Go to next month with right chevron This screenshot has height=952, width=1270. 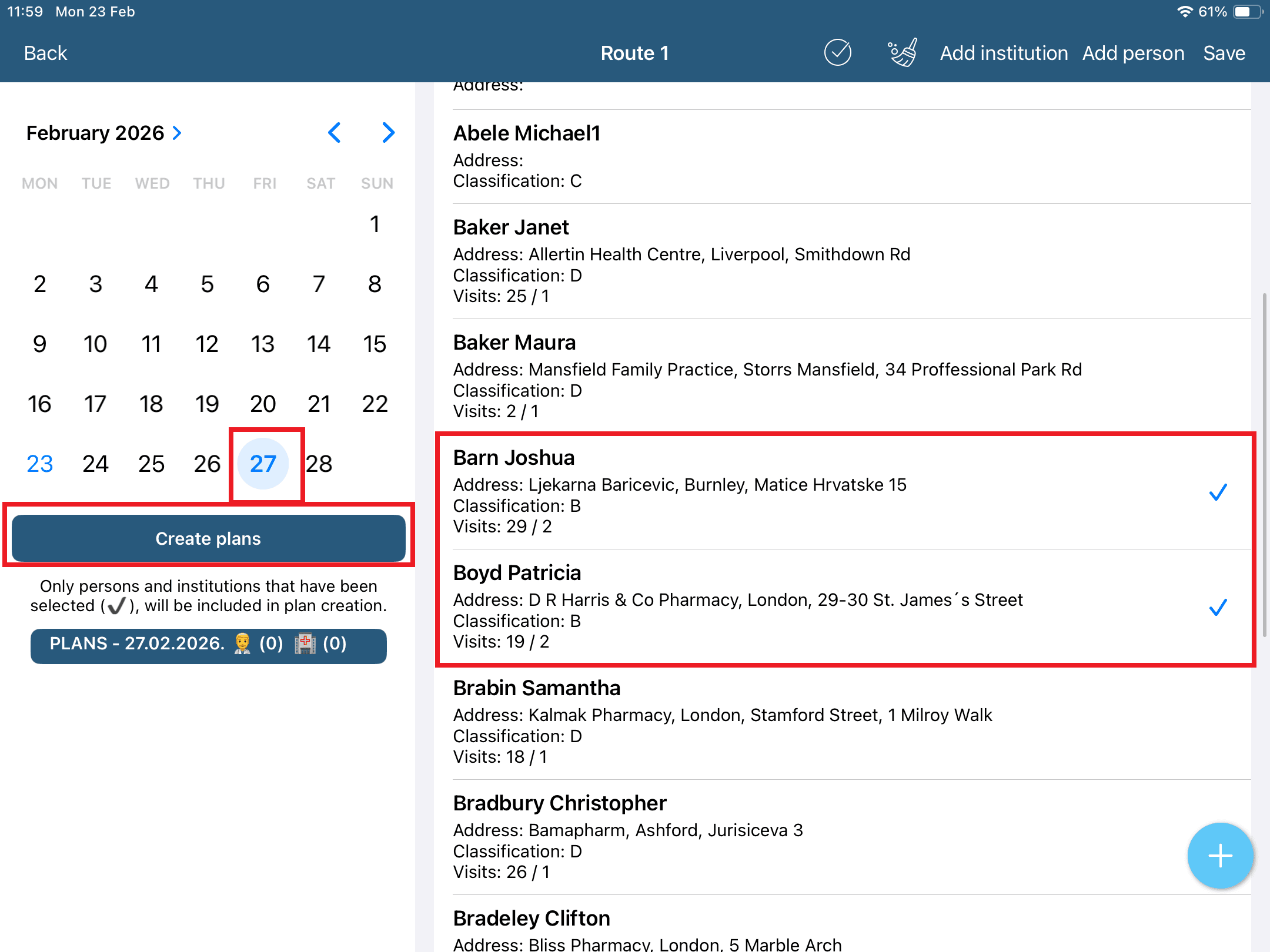(x=388, y=133)
